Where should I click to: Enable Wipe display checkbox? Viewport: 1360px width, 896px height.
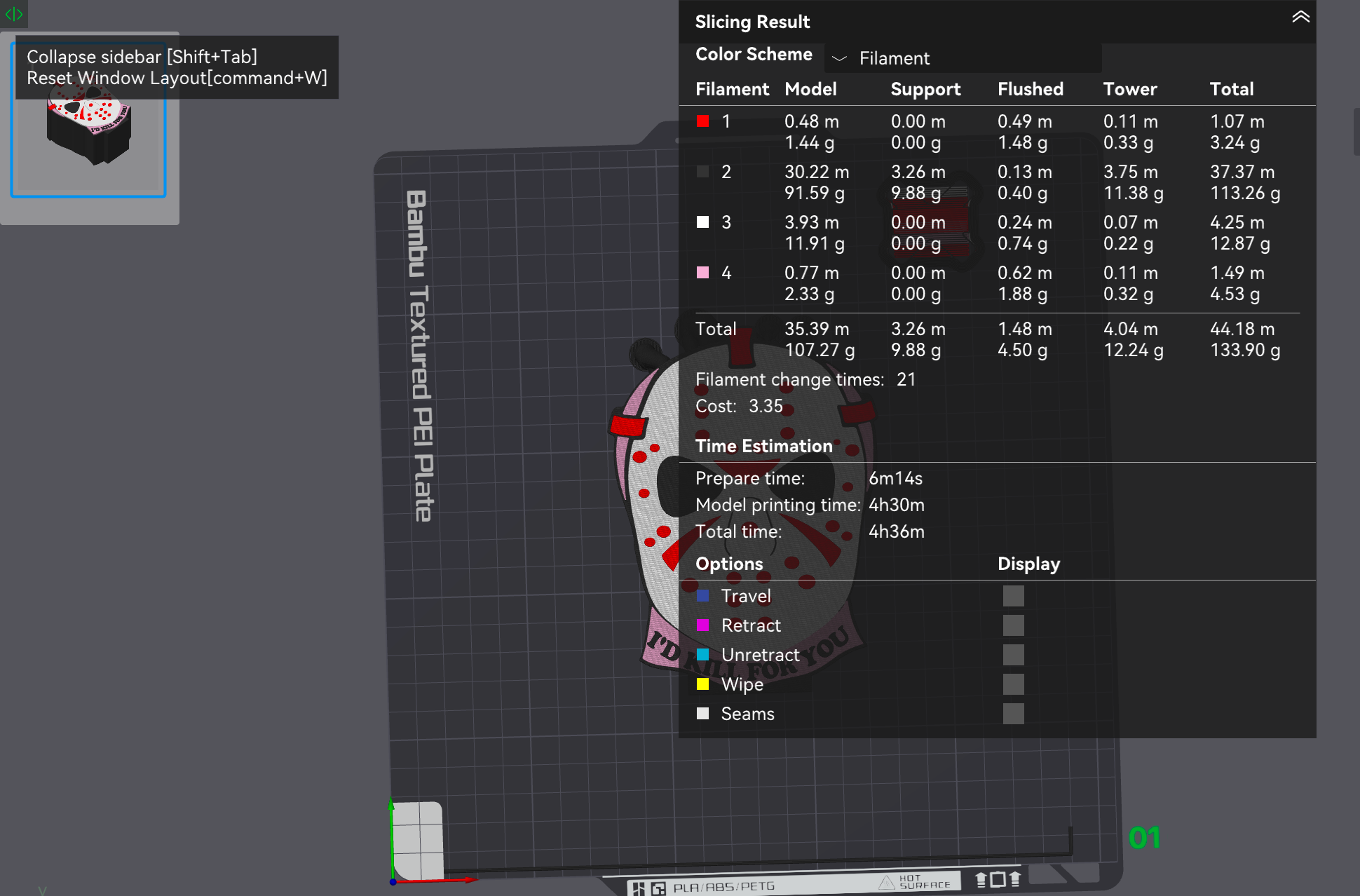(1013, 684)
